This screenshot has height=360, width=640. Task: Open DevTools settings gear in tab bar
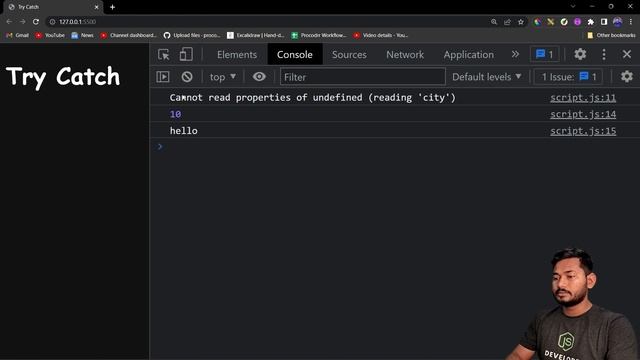[x=580, y=54]
